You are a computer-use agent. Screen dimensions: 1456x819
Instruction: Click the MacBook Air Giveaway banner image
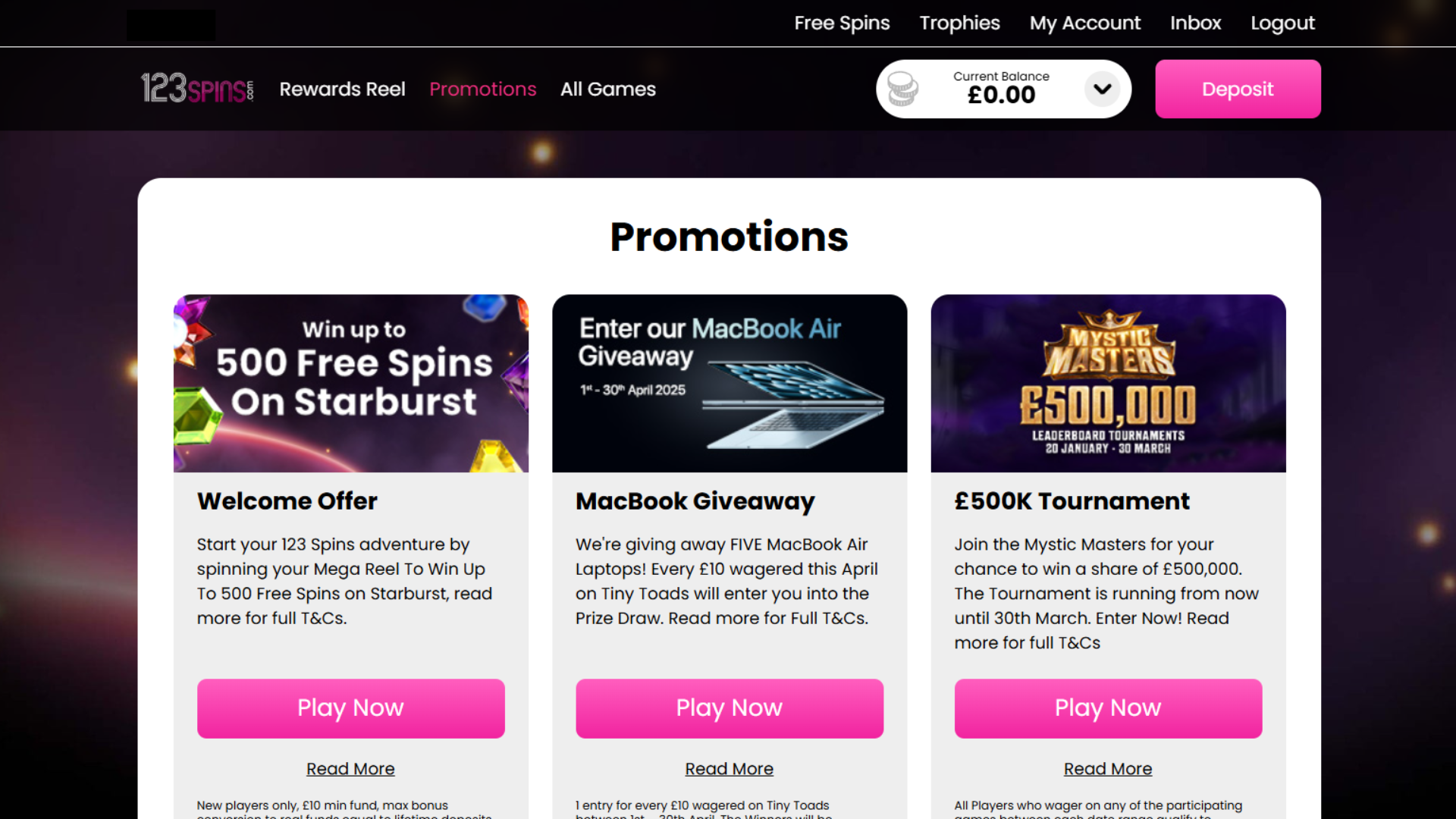point(729,383)
